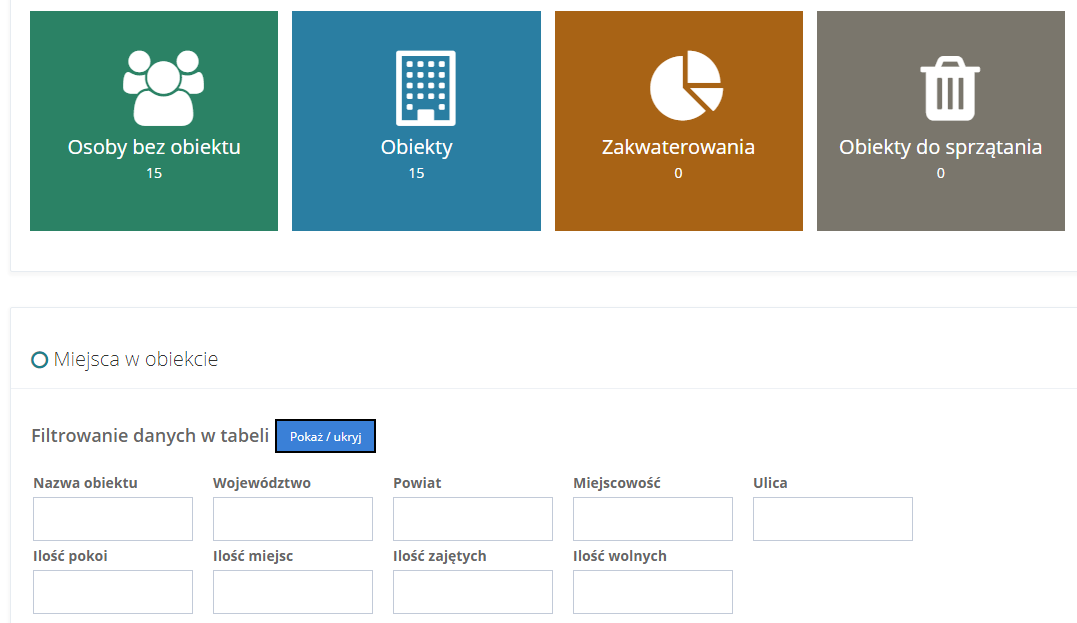1077x623 pixels.
Task: Click into the 'Województwo' filter input
Action: (293, 519)
